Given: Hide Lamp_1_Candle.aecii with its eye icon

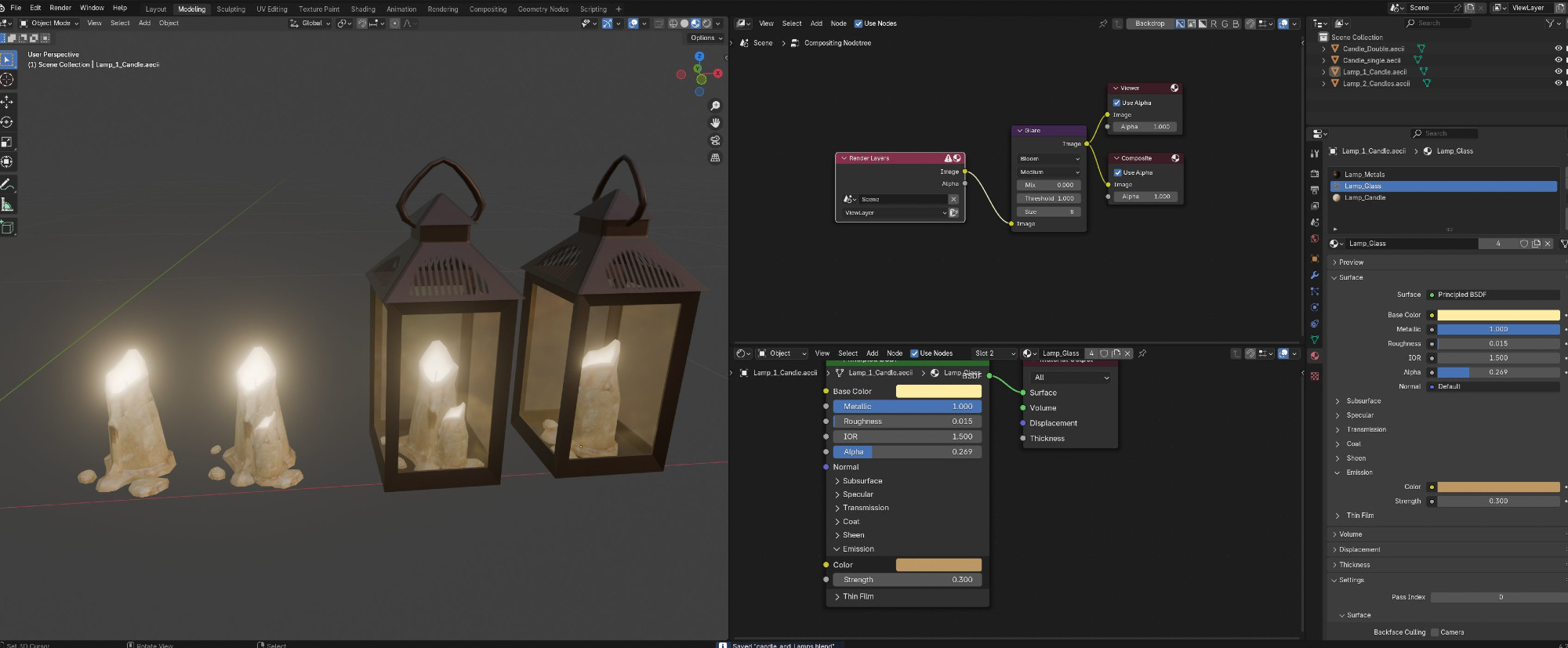Looking at the screenshot, I should (1559, 71).
